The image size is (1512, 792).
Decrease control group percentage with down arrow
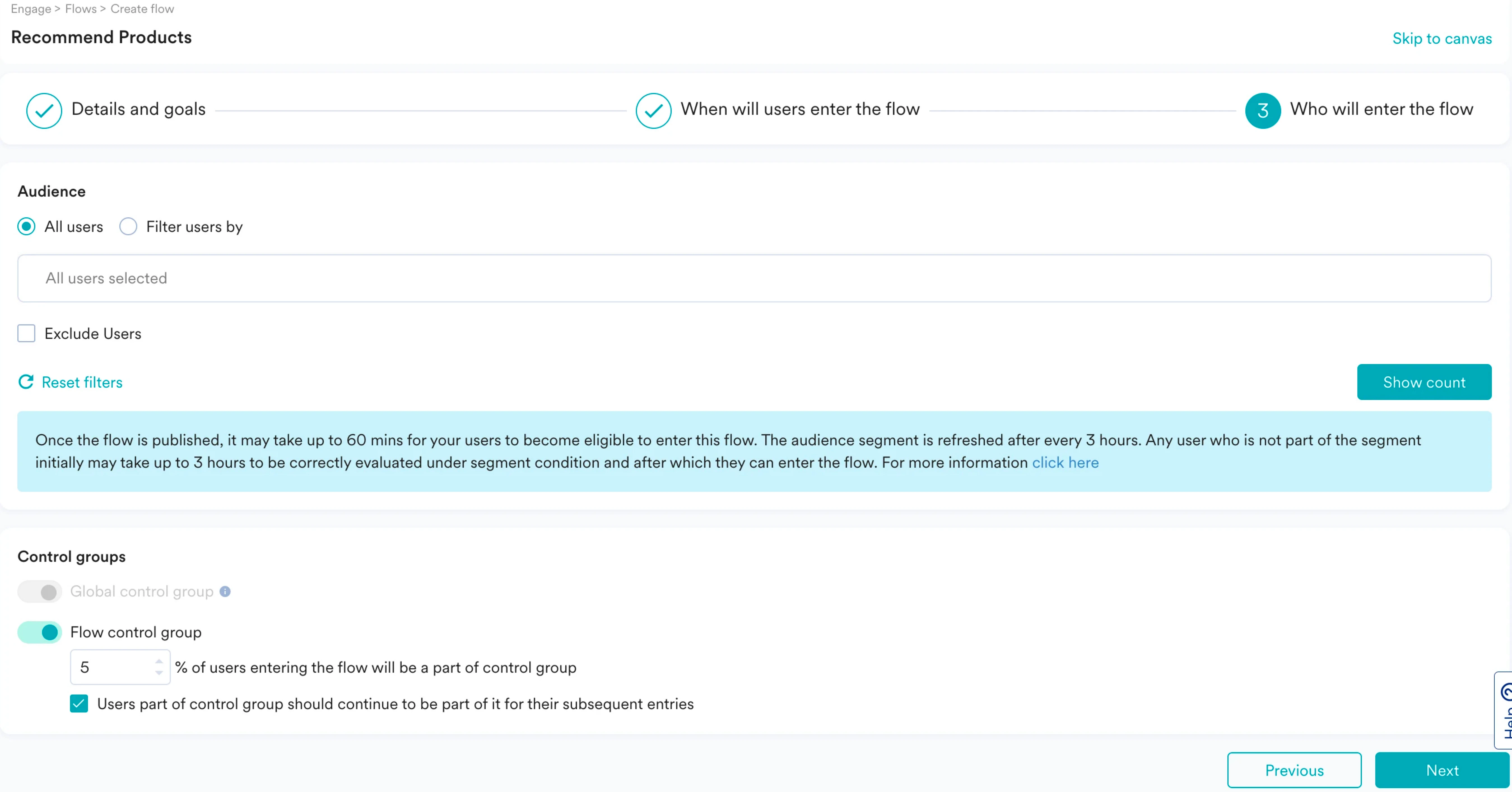click(x=159, y=673)
